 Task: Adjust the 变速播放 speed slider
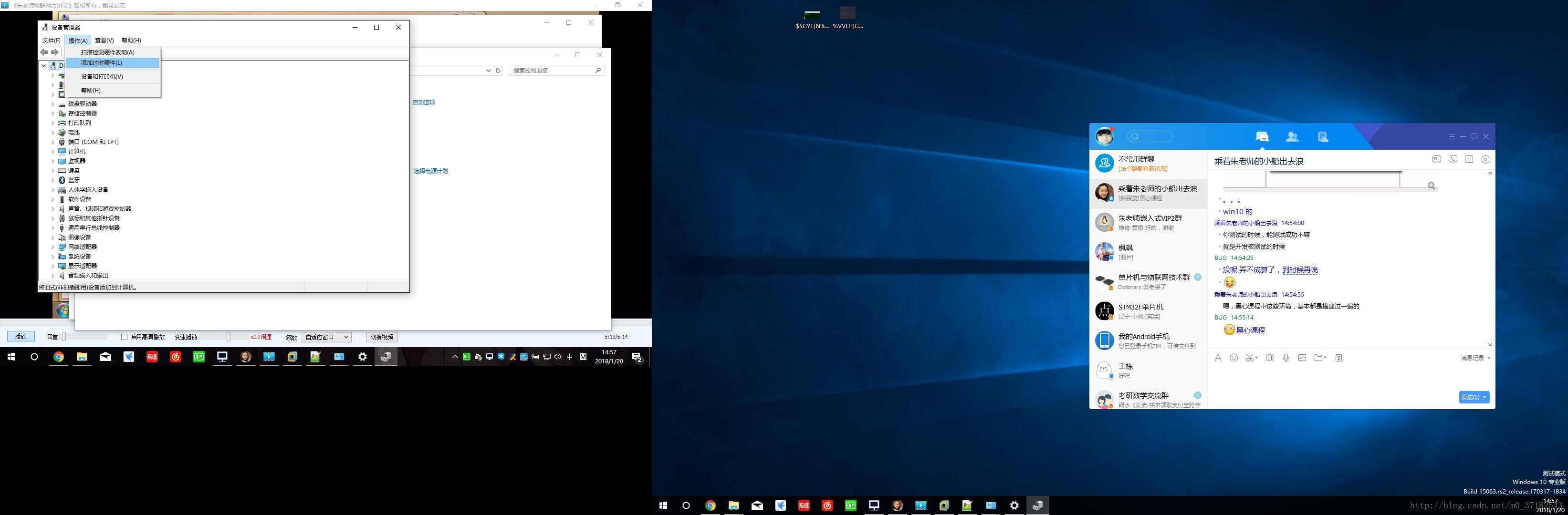pos(224,337)
